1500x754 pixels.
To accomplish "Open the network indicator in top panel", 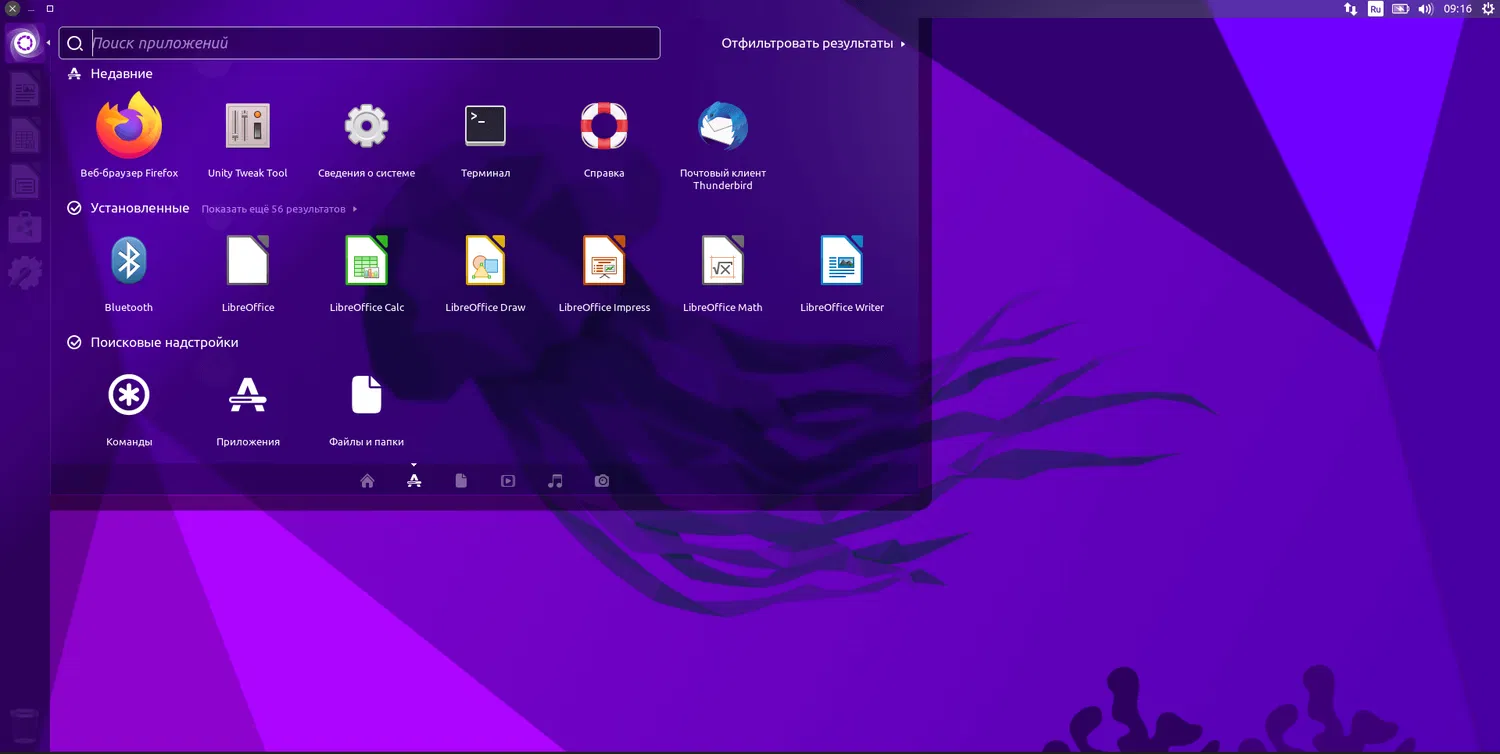I will coord(1350,9).
